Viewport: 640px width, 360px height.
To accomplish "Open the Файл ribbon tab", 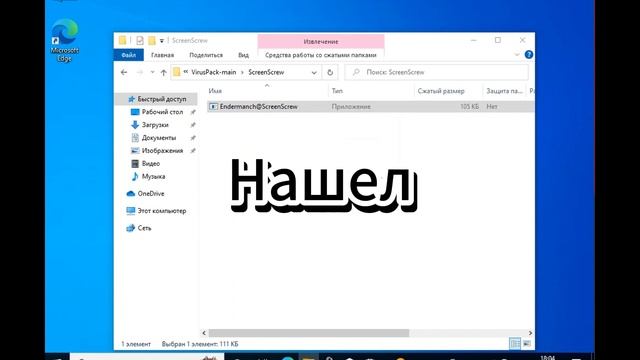I will pos(129,55).
